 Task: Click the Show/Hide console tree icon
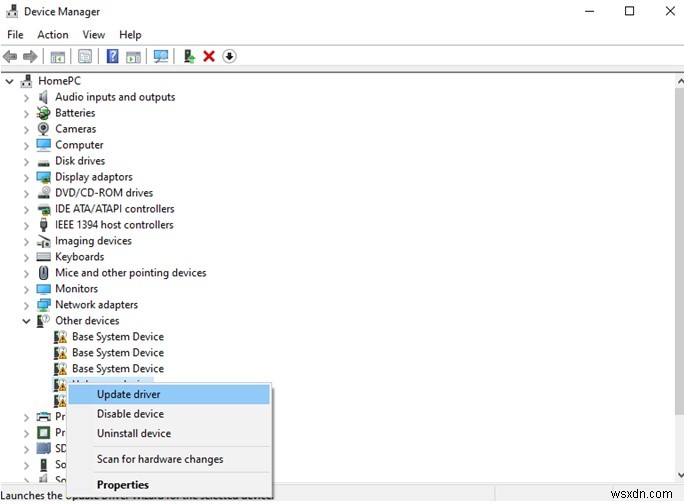coord(58,57)
